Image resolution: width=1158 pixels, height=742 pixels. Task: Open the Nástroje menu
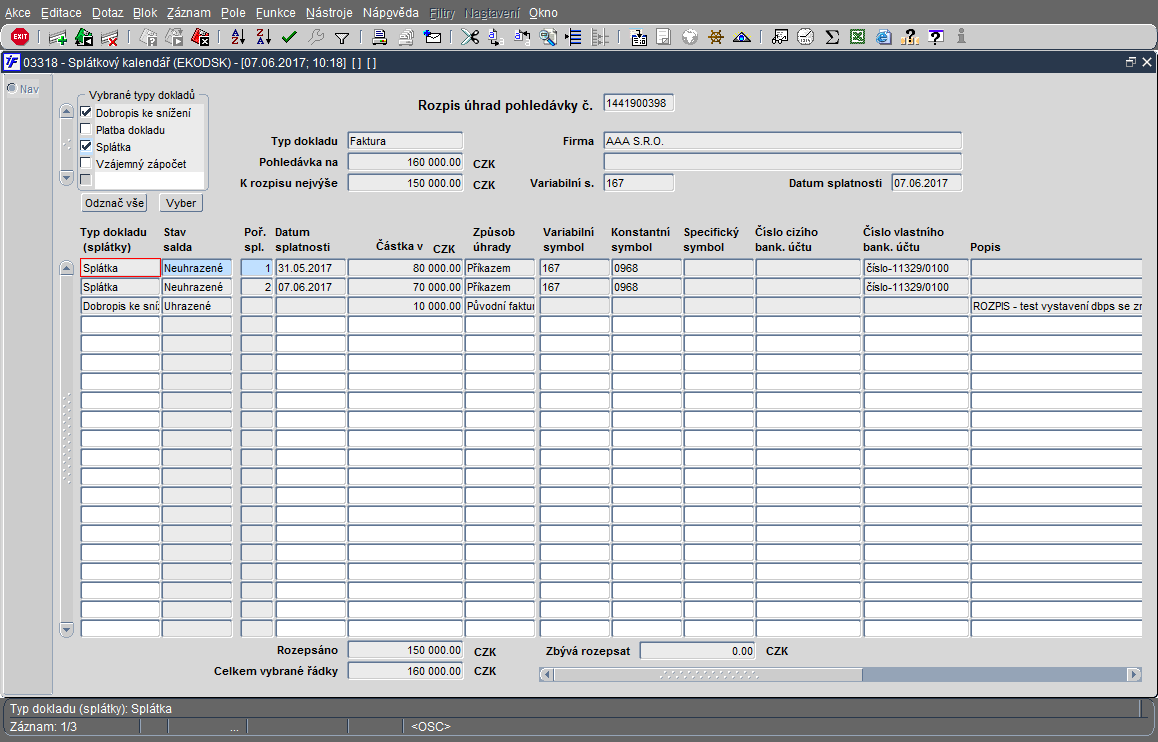[x=329, y=13]
